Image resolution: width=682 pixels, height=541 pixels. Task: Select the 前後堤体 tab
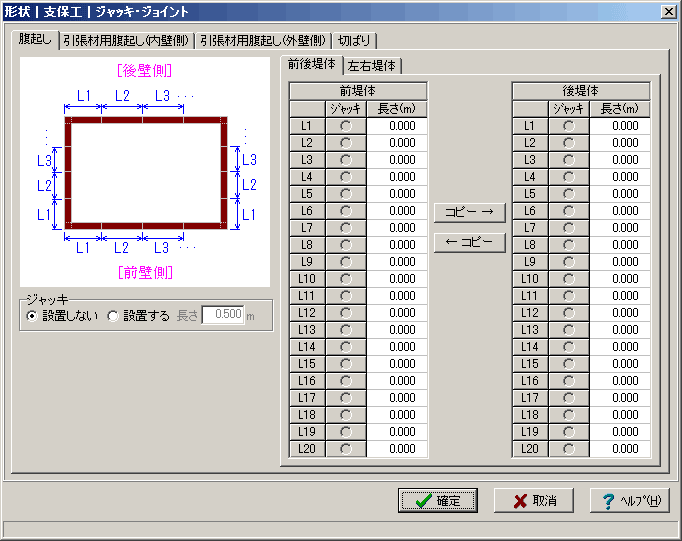311,64
